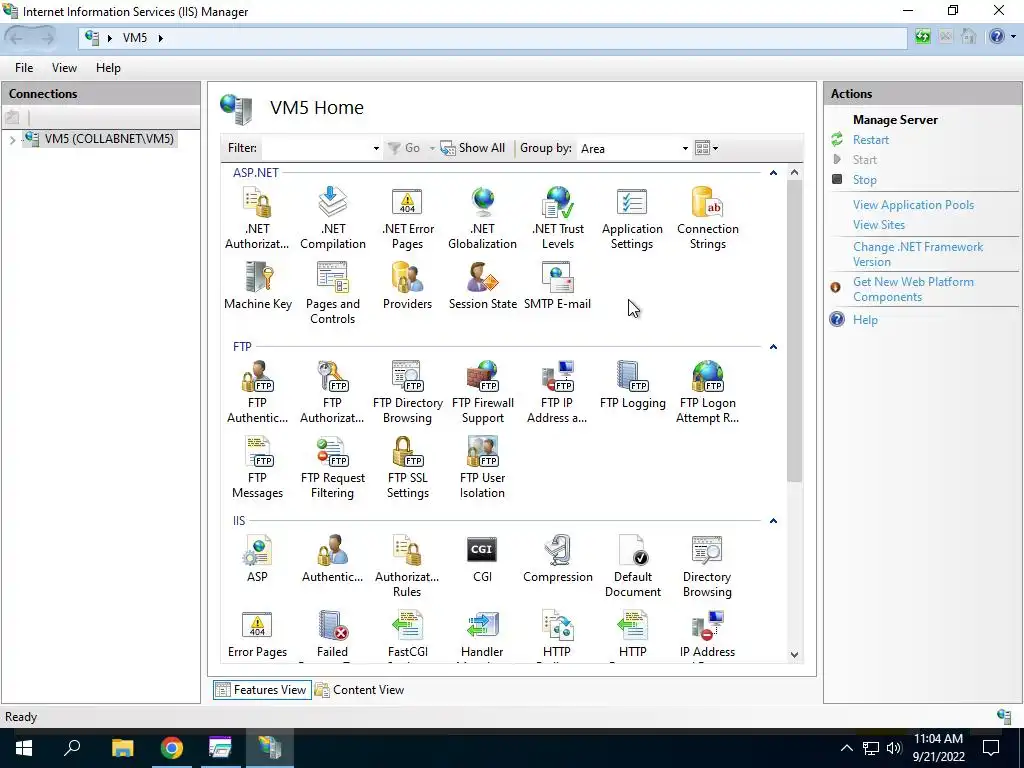Open FTP Messages feature
This screenshot has height=768, width=1024.
257,468
